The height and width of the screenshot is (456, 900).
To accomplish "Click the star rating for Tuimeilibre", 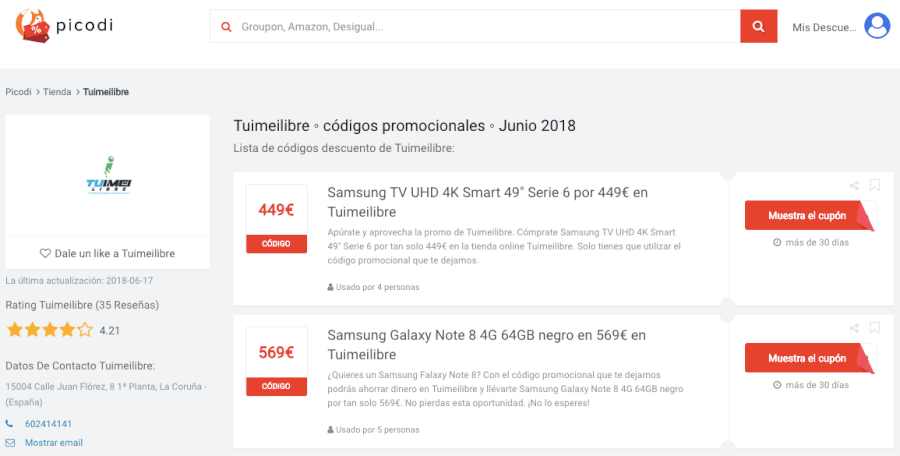I will [x=49, y=329].
